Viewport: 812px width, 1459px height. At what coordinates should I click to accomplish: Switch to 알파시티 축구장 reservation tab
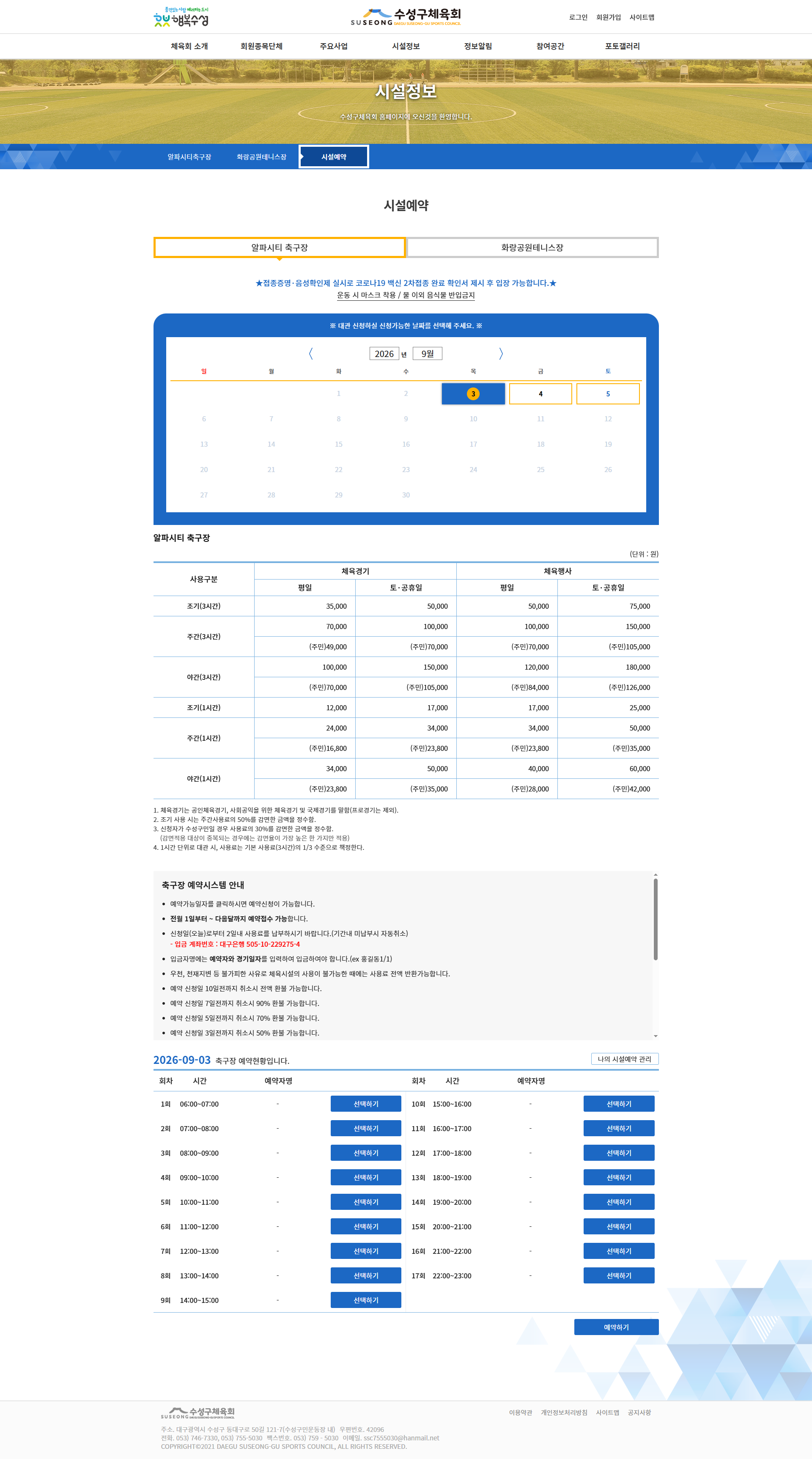[x=280, y=247]
